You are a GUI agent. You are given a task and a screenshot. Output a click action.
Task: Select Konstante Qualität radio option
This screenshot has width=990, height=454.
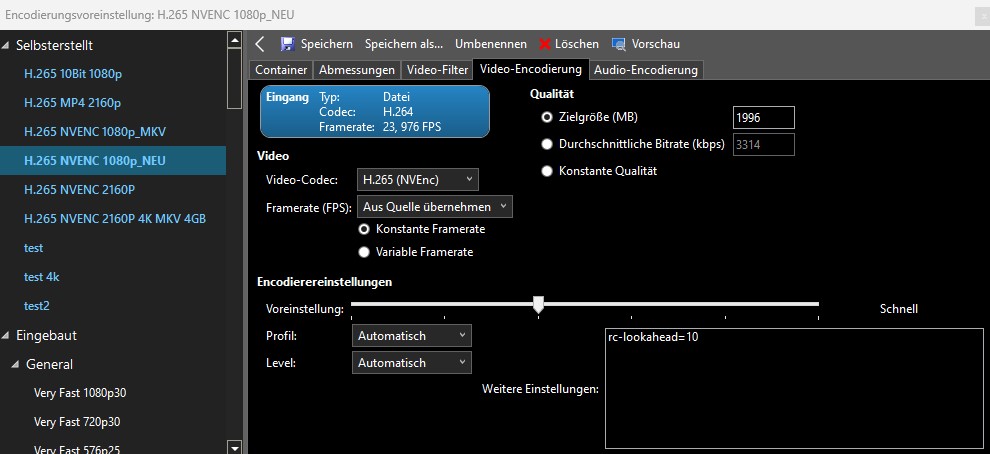tap(547, 171)
